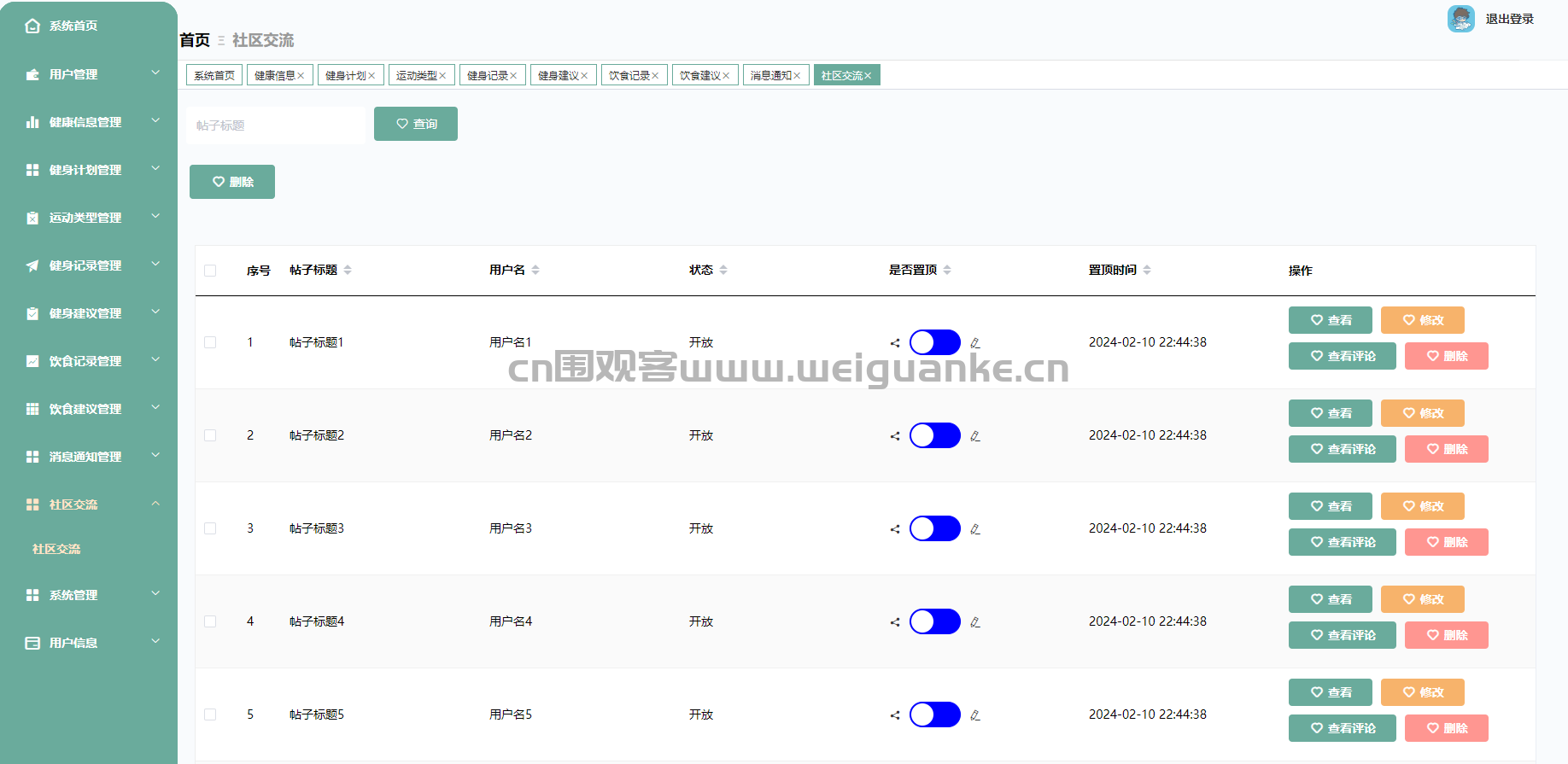Click the paper plane icon for 健身记录管理
This screenshot has width=1568, height=764.
click(x=32, y=265)
